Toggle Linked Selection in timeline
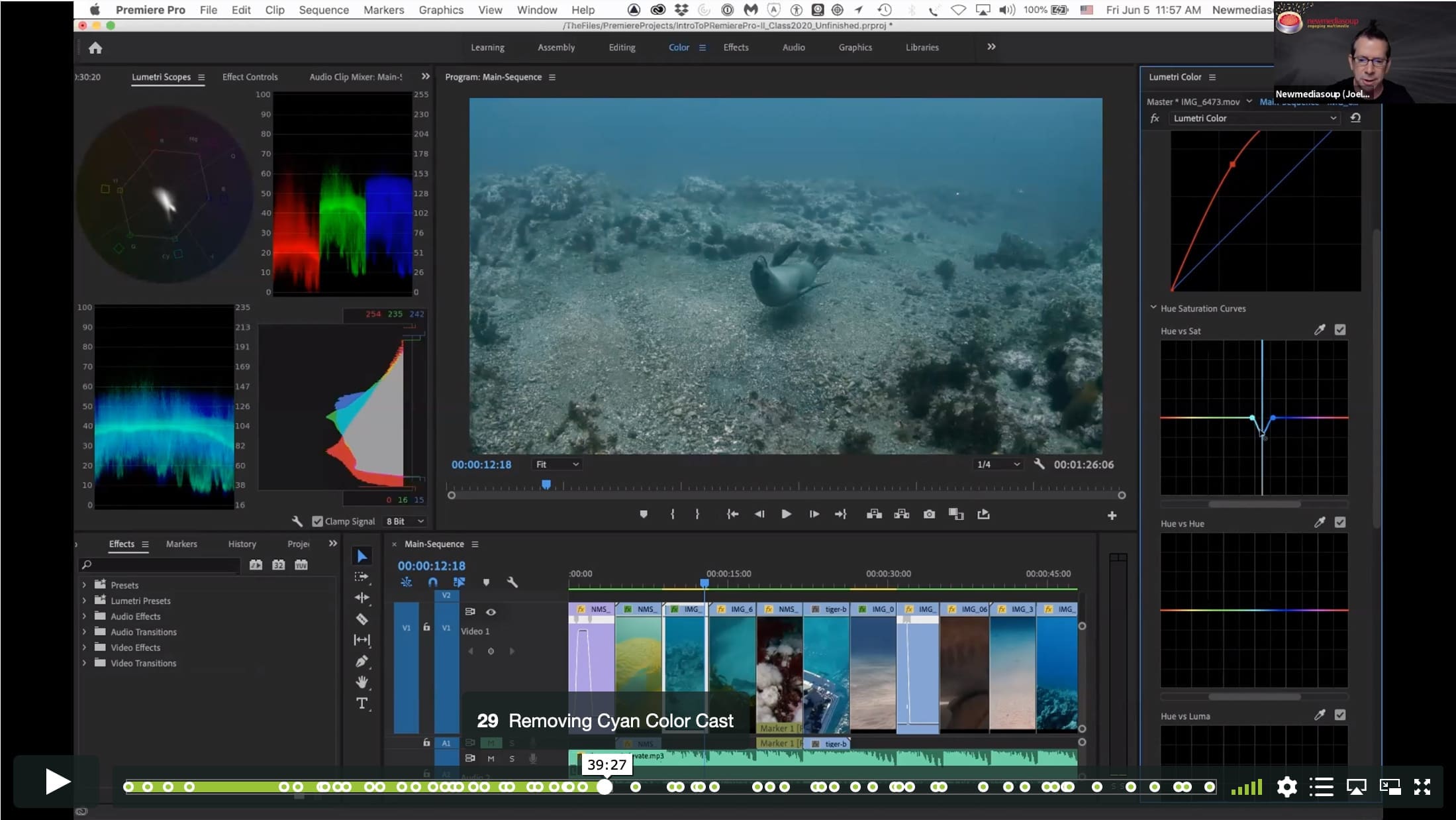 tap(459, 582)
